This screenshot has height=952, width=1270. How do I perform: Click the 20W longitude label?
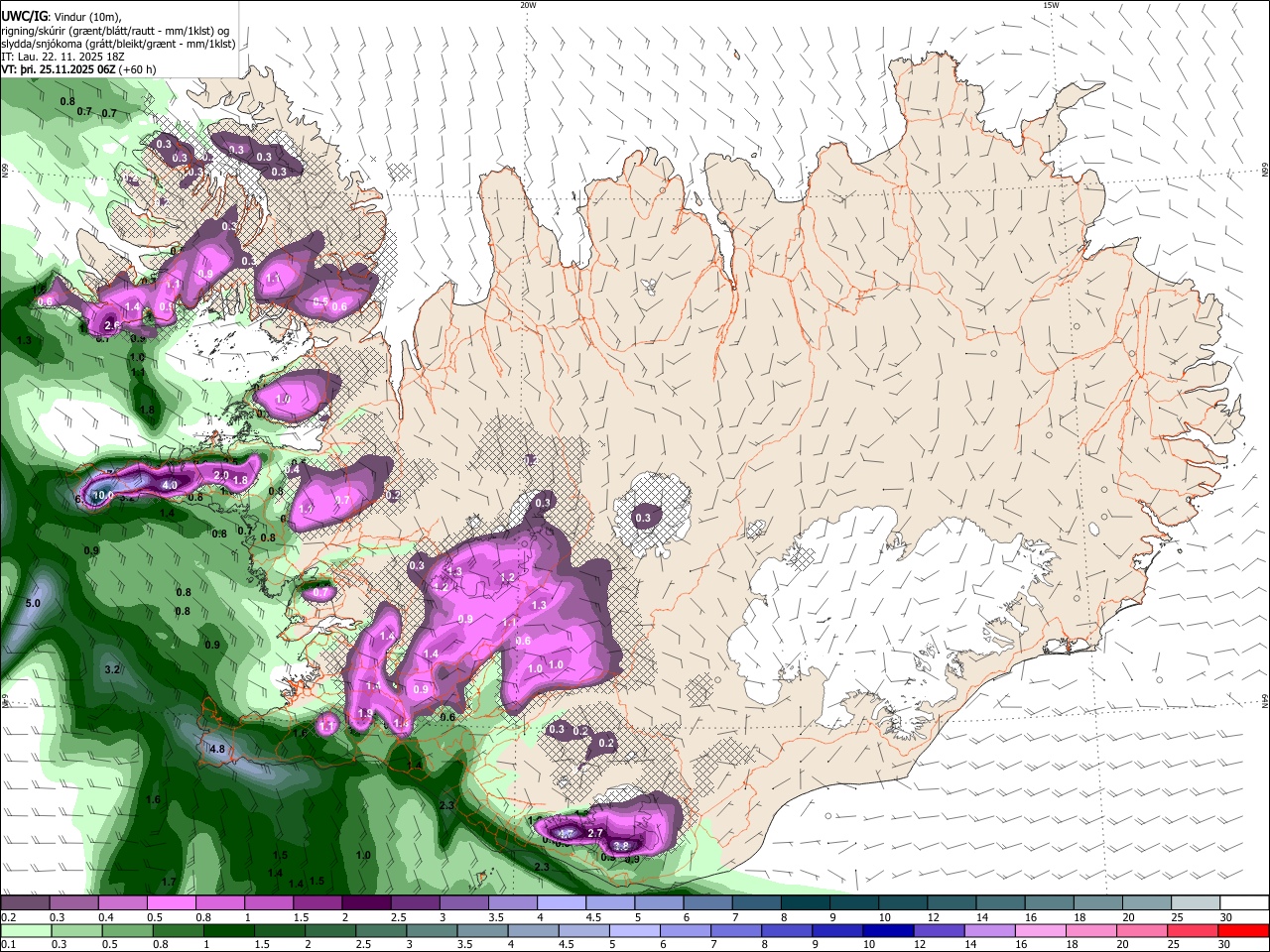click(x=528, y=5)
